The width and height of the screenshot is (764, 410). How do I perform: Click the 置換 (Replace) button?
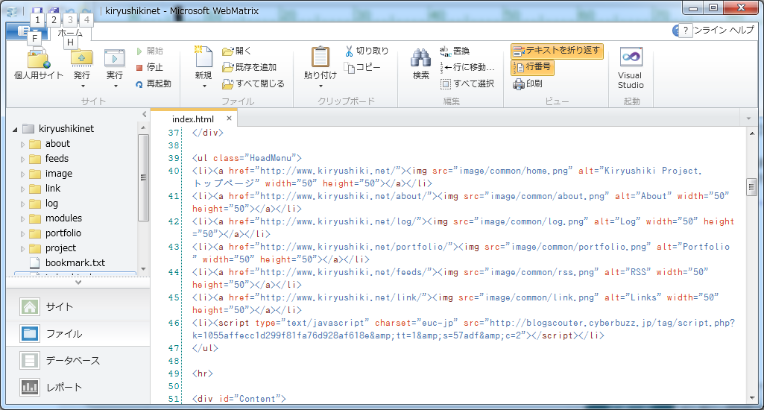pyautogui.click(x=454, y=51)
